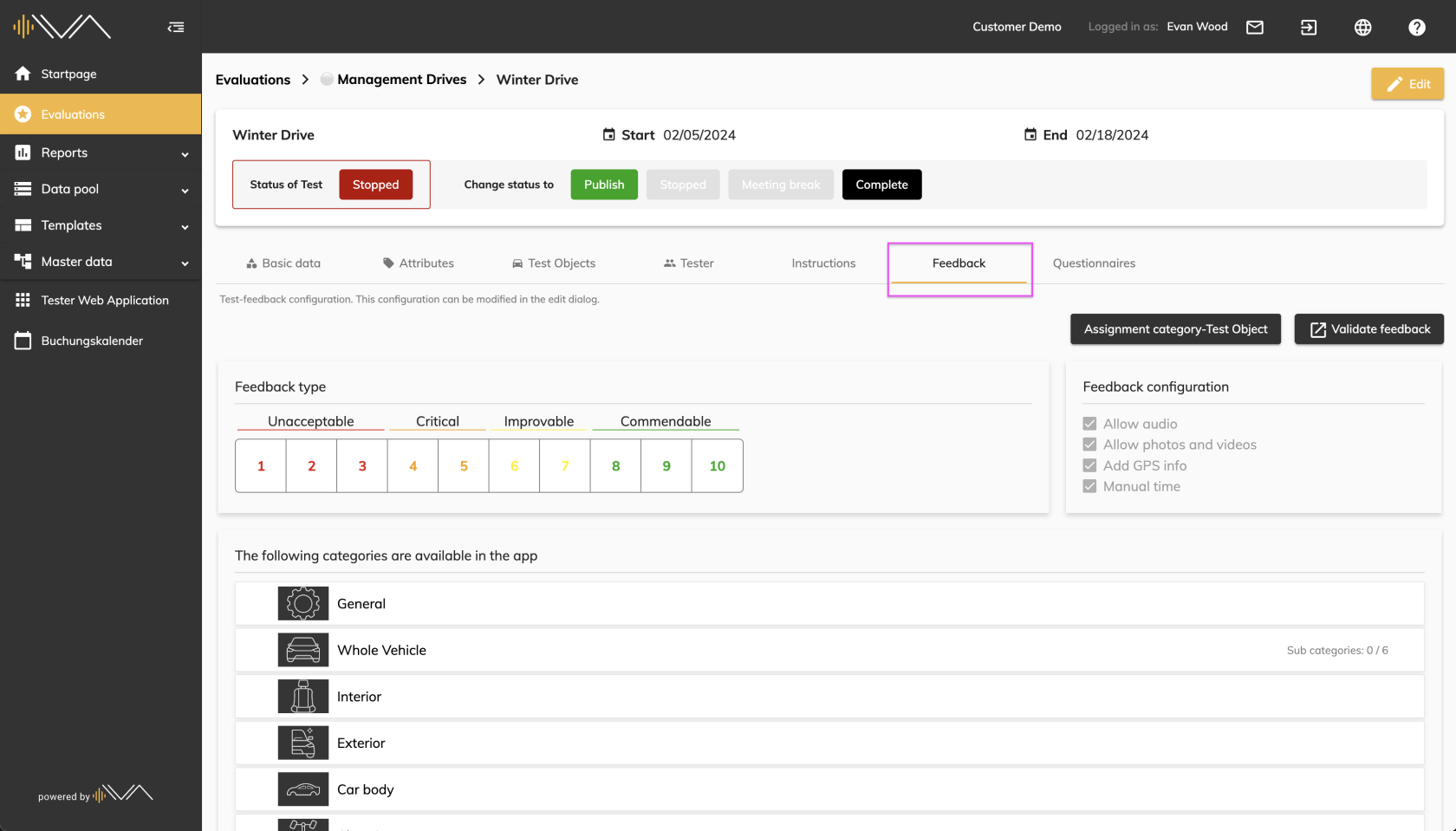Open the Instructions tab
The width and height of the screenshot is (1456, 831).
823,263
